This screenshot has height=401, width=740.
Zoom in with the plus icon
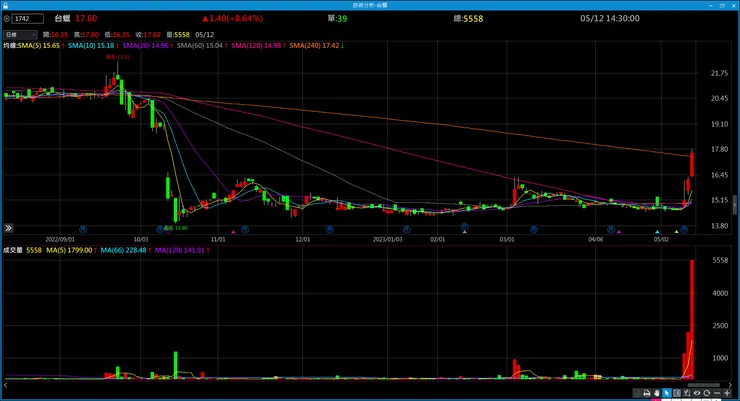tap(727, 393)
